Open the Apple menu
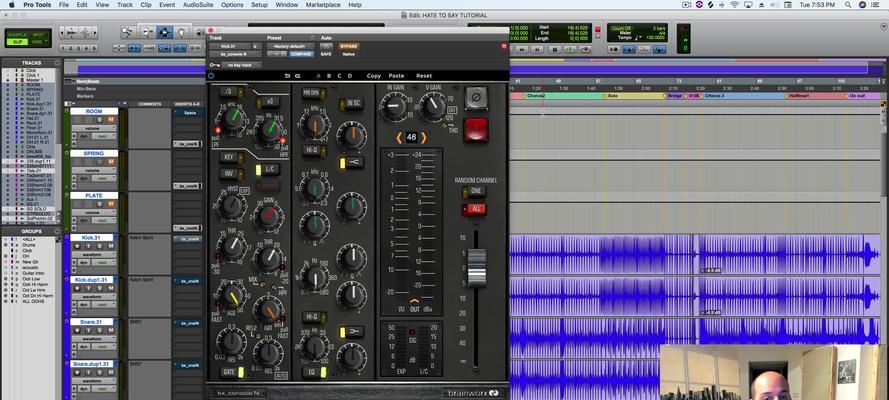The height and width of the screenshot is (400, 889). (11, 5)
